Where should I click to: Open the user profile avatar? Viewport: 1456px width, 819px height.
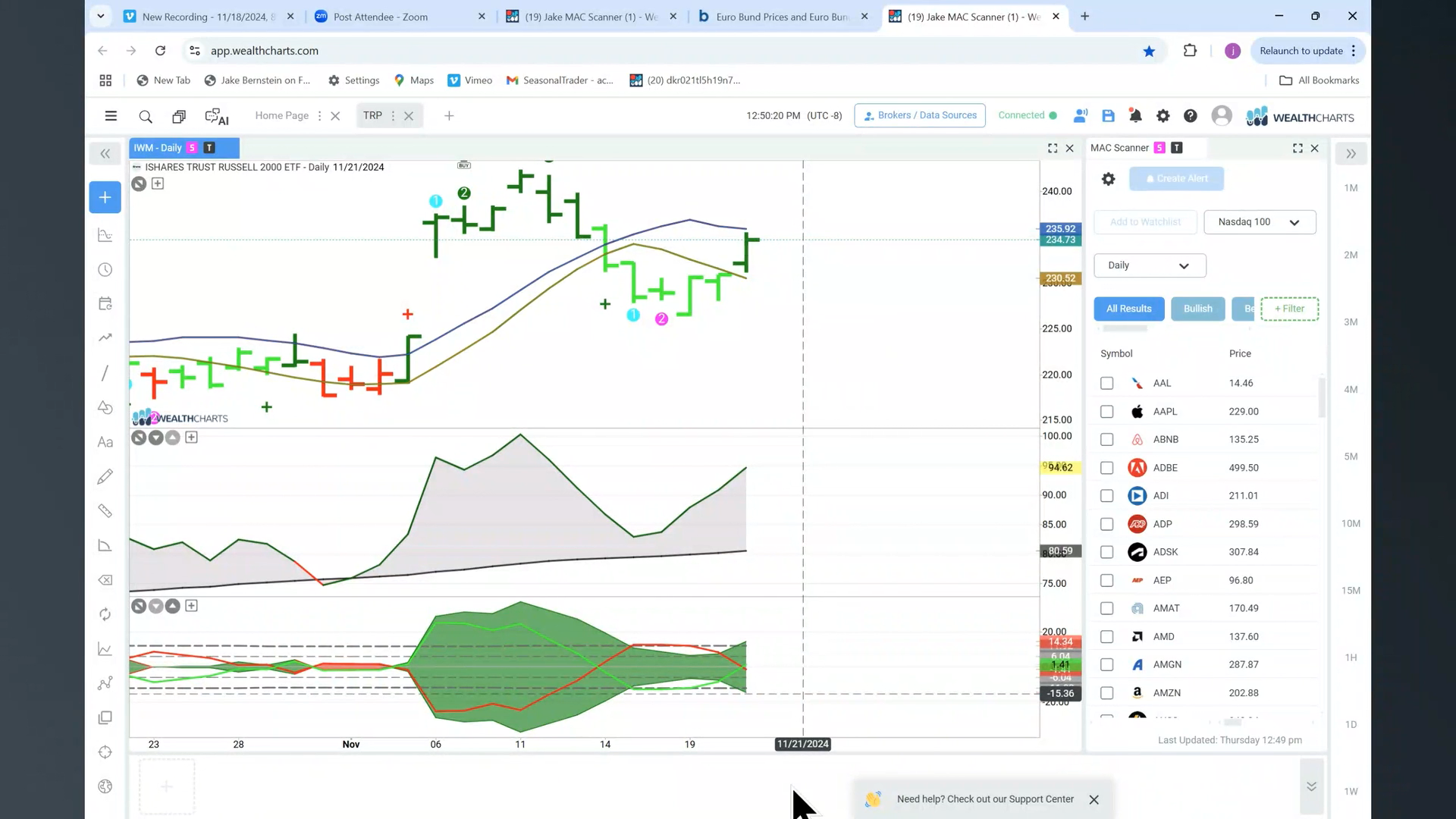coord(1222,116)
